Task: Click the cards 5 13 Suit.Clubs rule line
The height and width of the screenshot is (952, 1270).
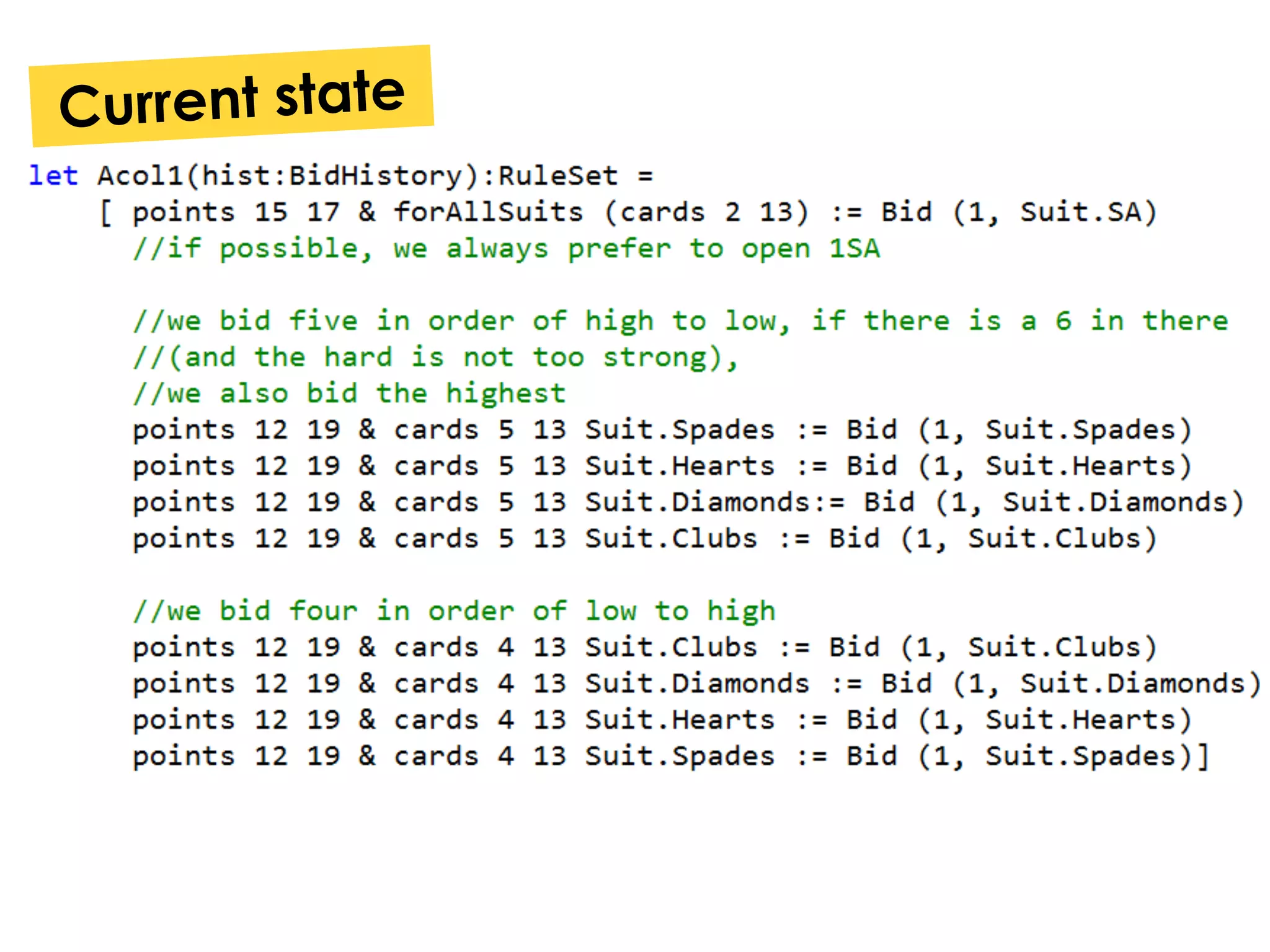Action: [x=644, y=539]
